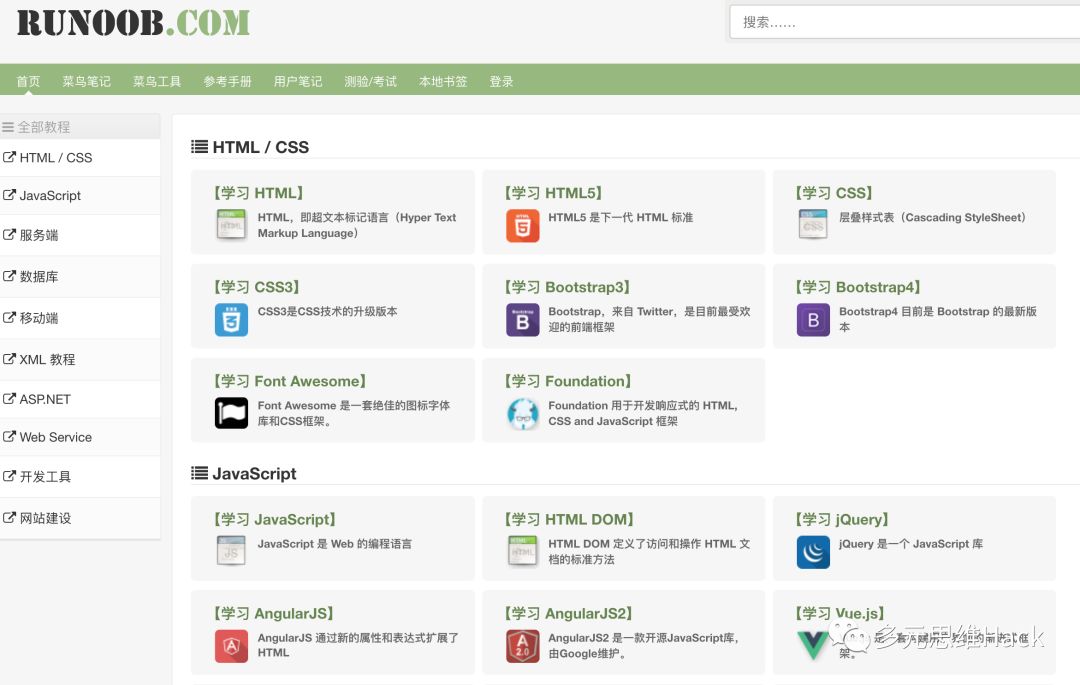Click the menu icon beside 全部教程
This screenshot has width=1080, height=685.
click(x=8, y=127)
